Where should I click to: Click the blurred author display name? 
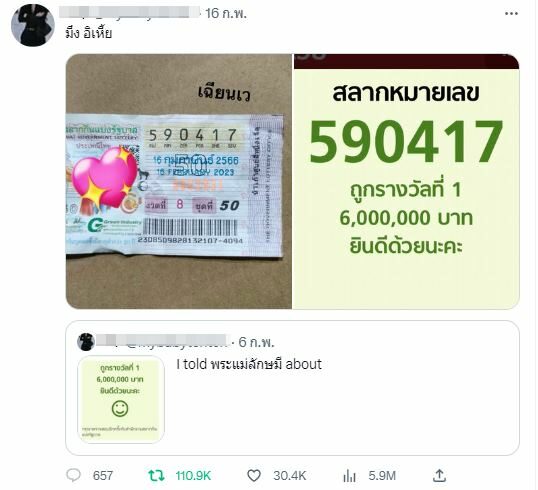point(129,12)
